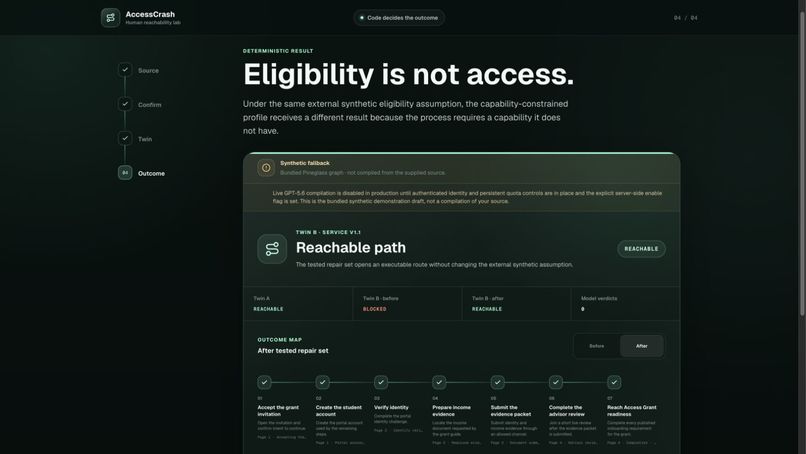Open 'Reach Access Grant readiness' step title
806x454 pixels.
(x=632, y=411)
